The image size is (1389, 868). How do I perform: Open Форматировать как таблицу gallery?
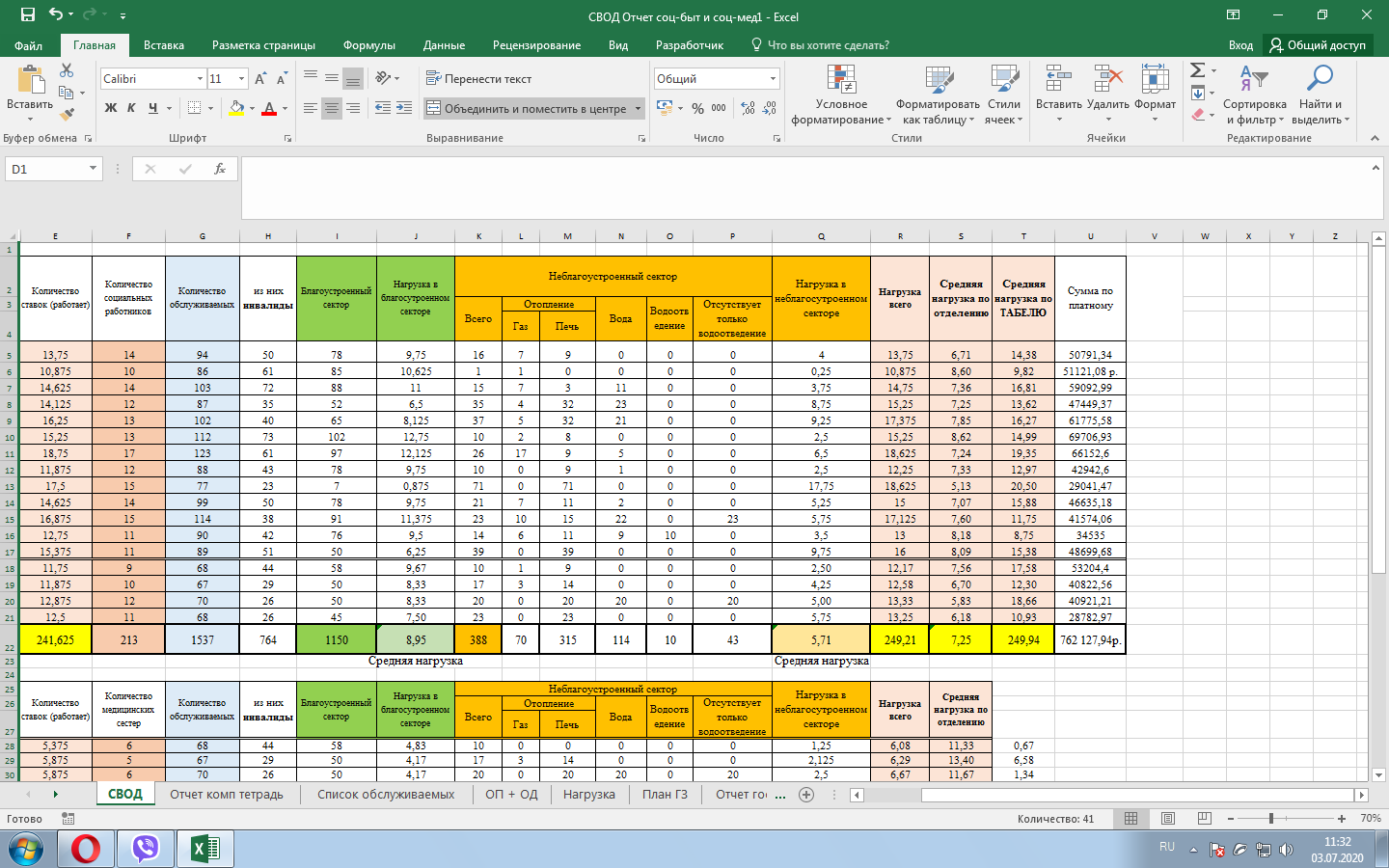(938, 95)
